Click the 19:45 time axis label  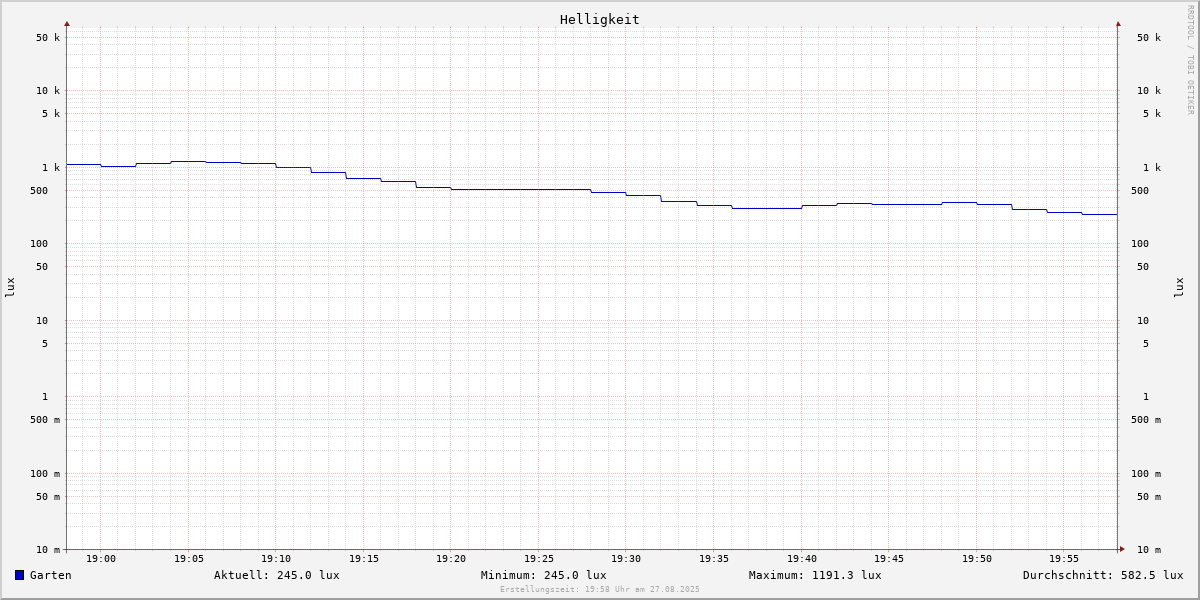click(x=889, y=559)
